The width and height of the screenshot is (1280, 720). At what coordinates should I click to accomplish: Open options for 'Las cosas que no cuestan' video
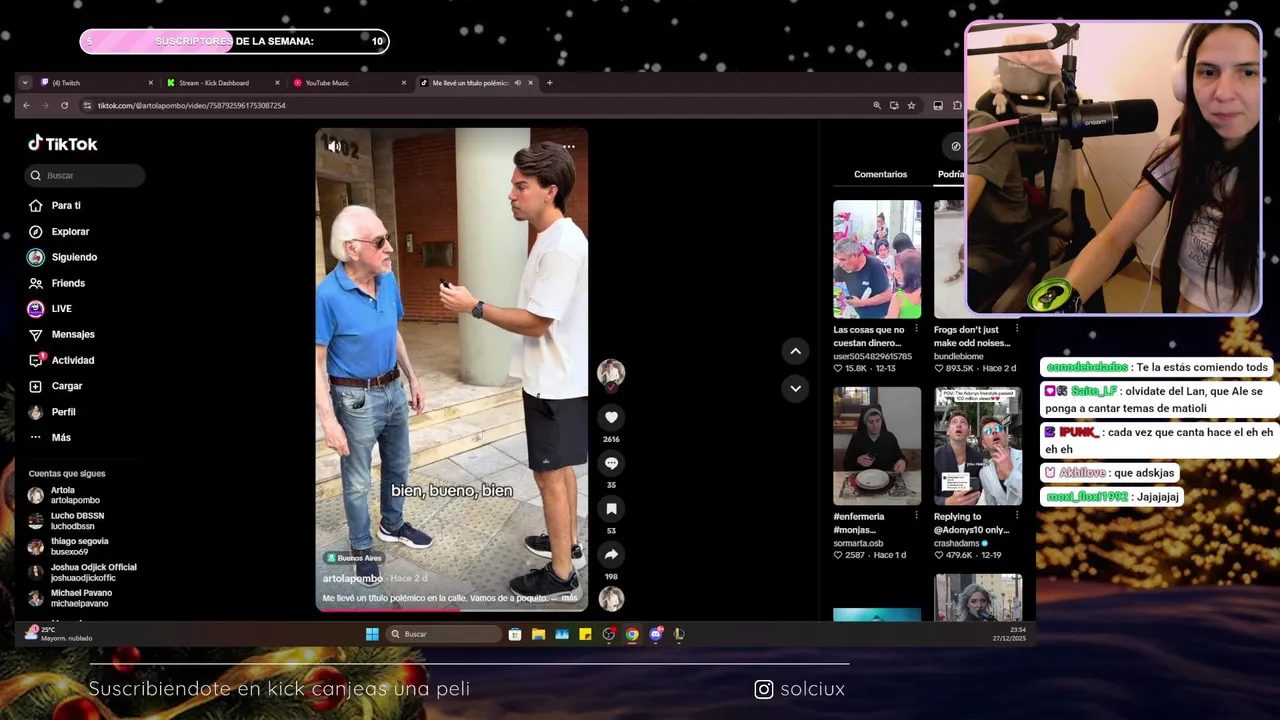916,329
